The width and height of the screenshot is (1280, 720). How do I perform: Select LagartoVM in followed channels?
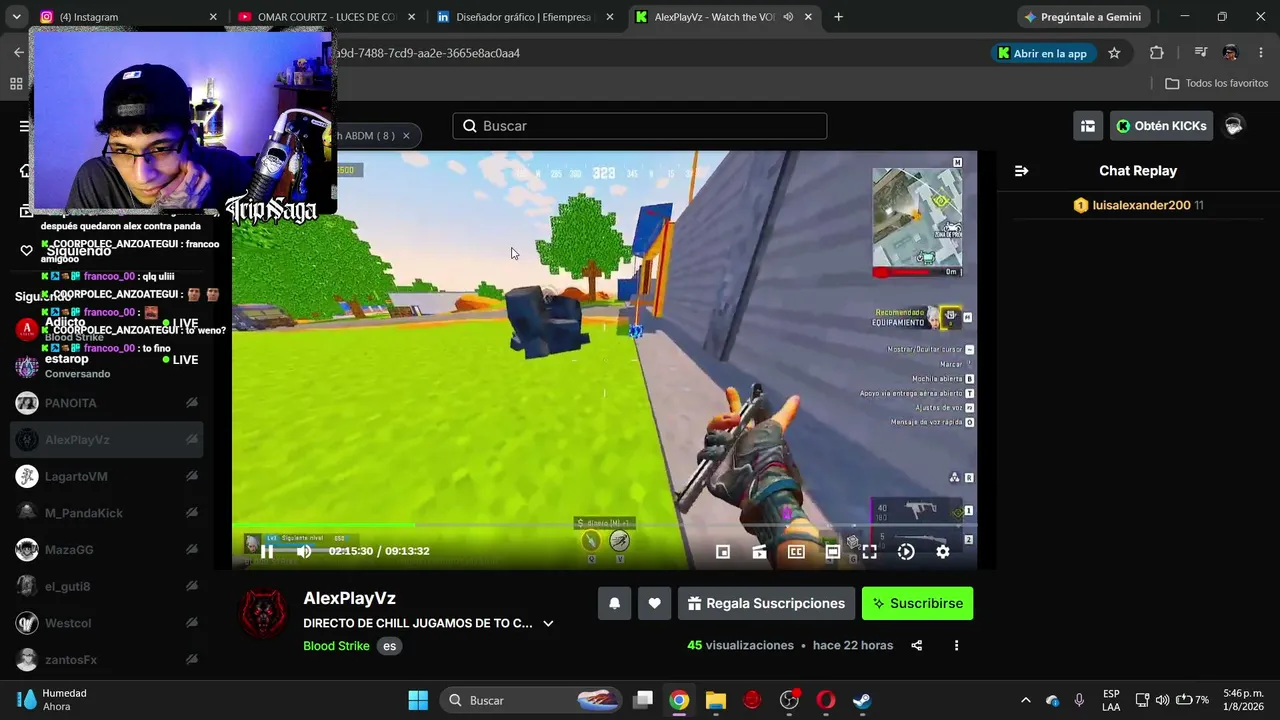click(x=107, y=477)
